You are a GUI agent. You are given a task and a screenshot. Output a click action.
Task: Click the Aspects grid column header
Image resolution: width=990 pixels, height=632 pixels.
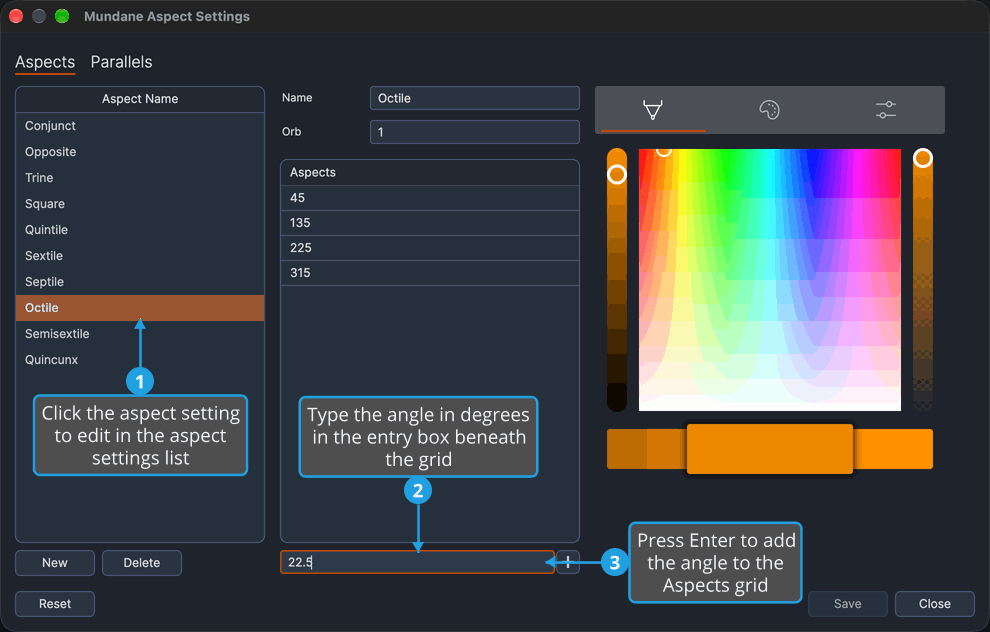[430, 172]
